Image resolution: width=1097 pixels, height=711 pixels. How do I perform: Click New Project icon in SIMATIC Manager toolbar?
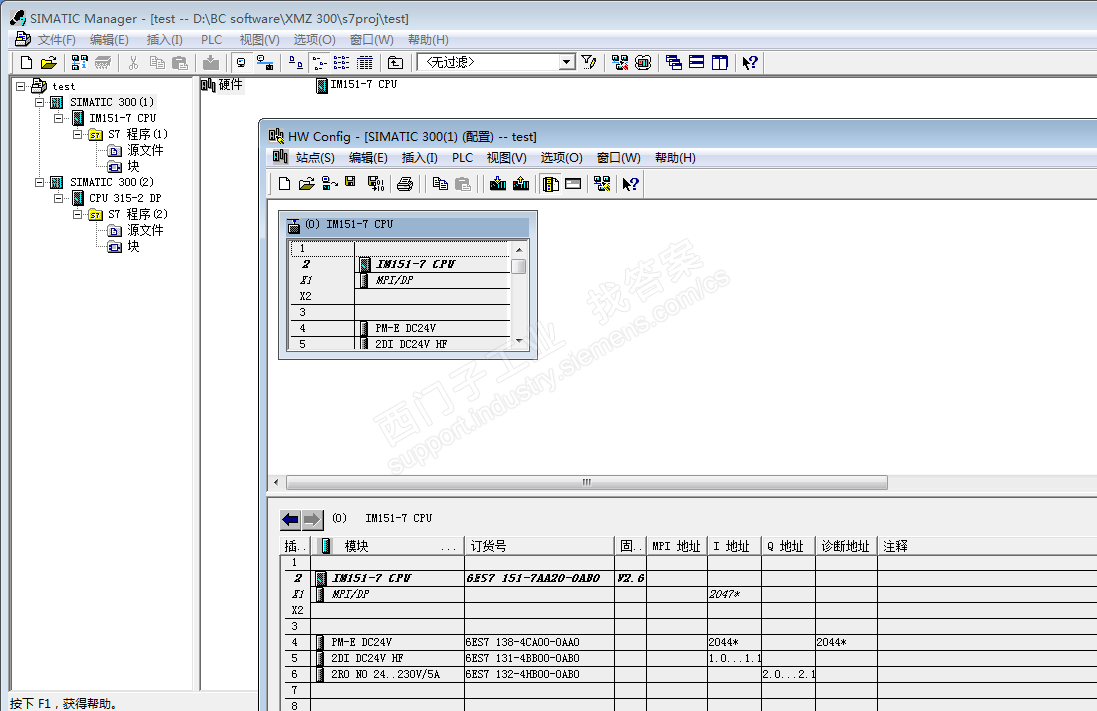(x=26, y=63)
